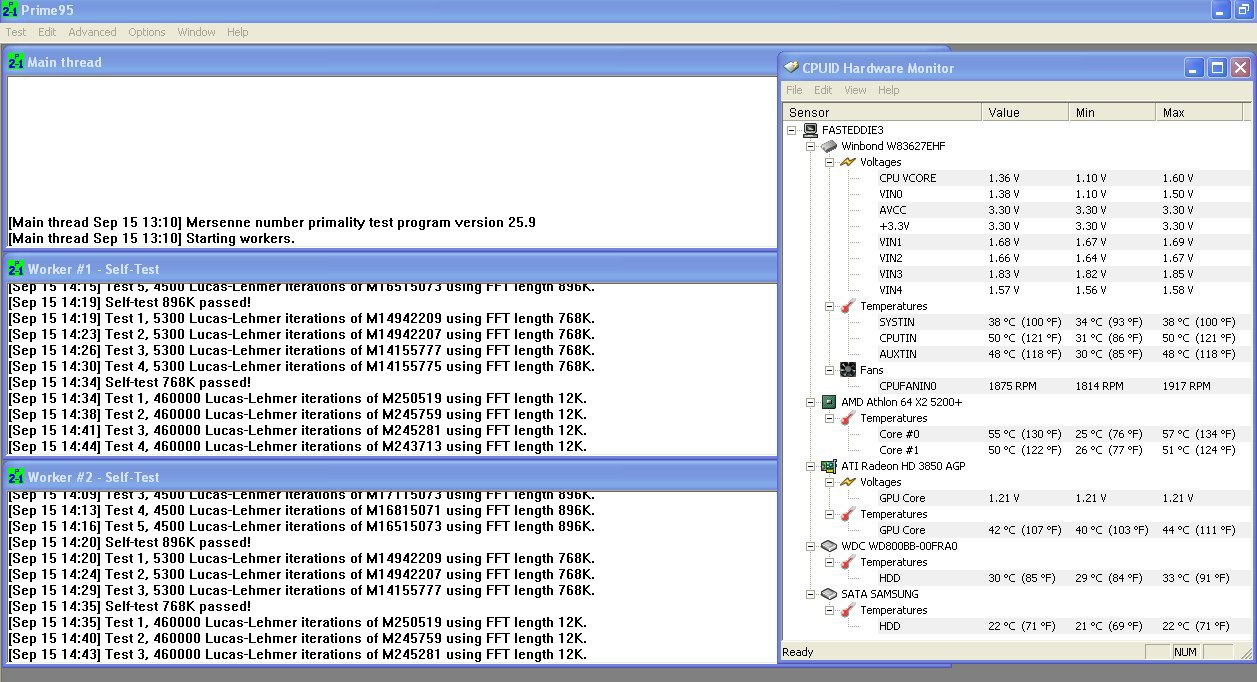Click the Worker #1 Self-Test window icon
Viewport: 1257px width, 682px height.
coord(15,269)
